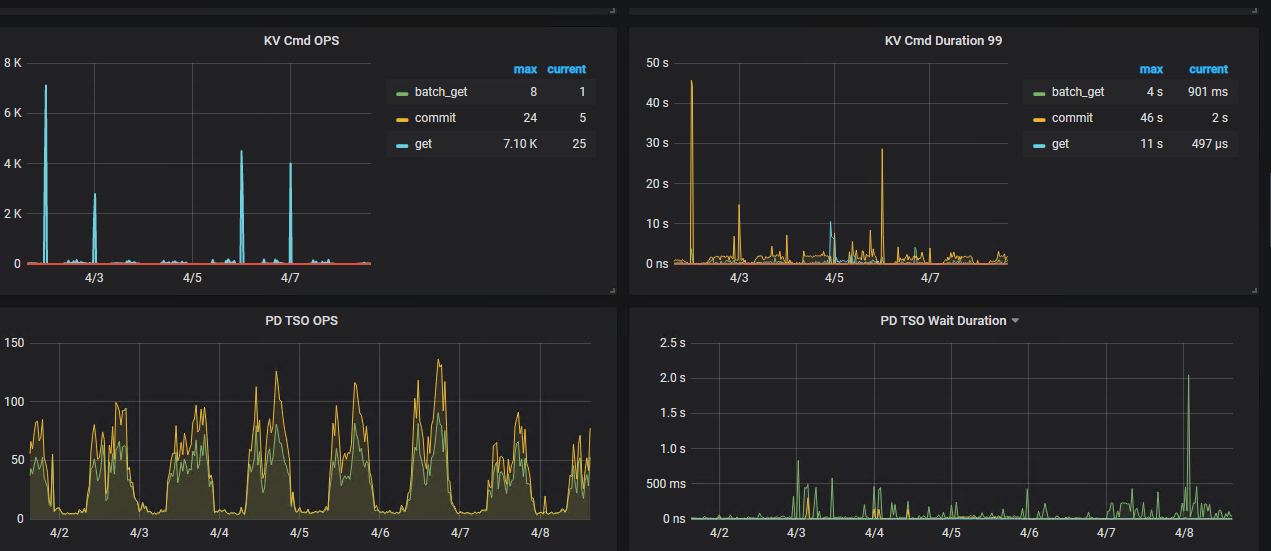The width and height of the screenshot is (1271, 551).
Task: Show only batch_get in KV Cmd Duration 99
Action: 1077,92
